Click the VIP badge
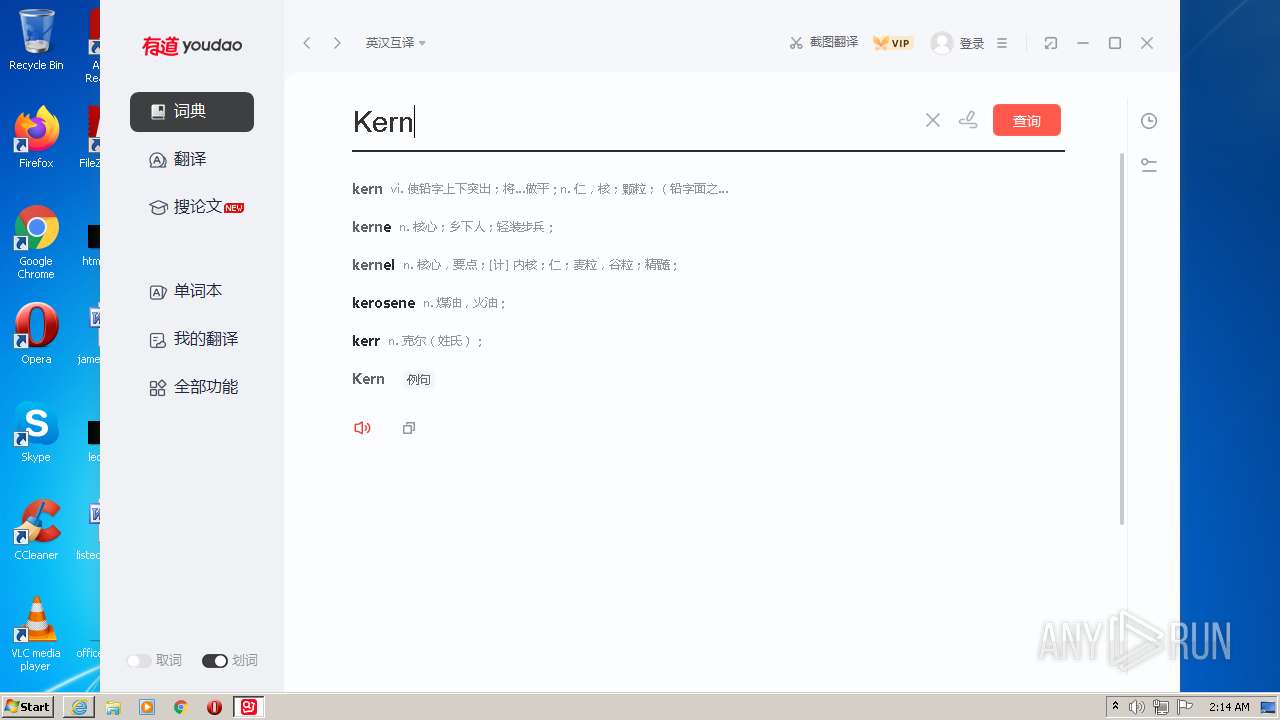Screen dimensions: 1280x720 tap(892, 43)
